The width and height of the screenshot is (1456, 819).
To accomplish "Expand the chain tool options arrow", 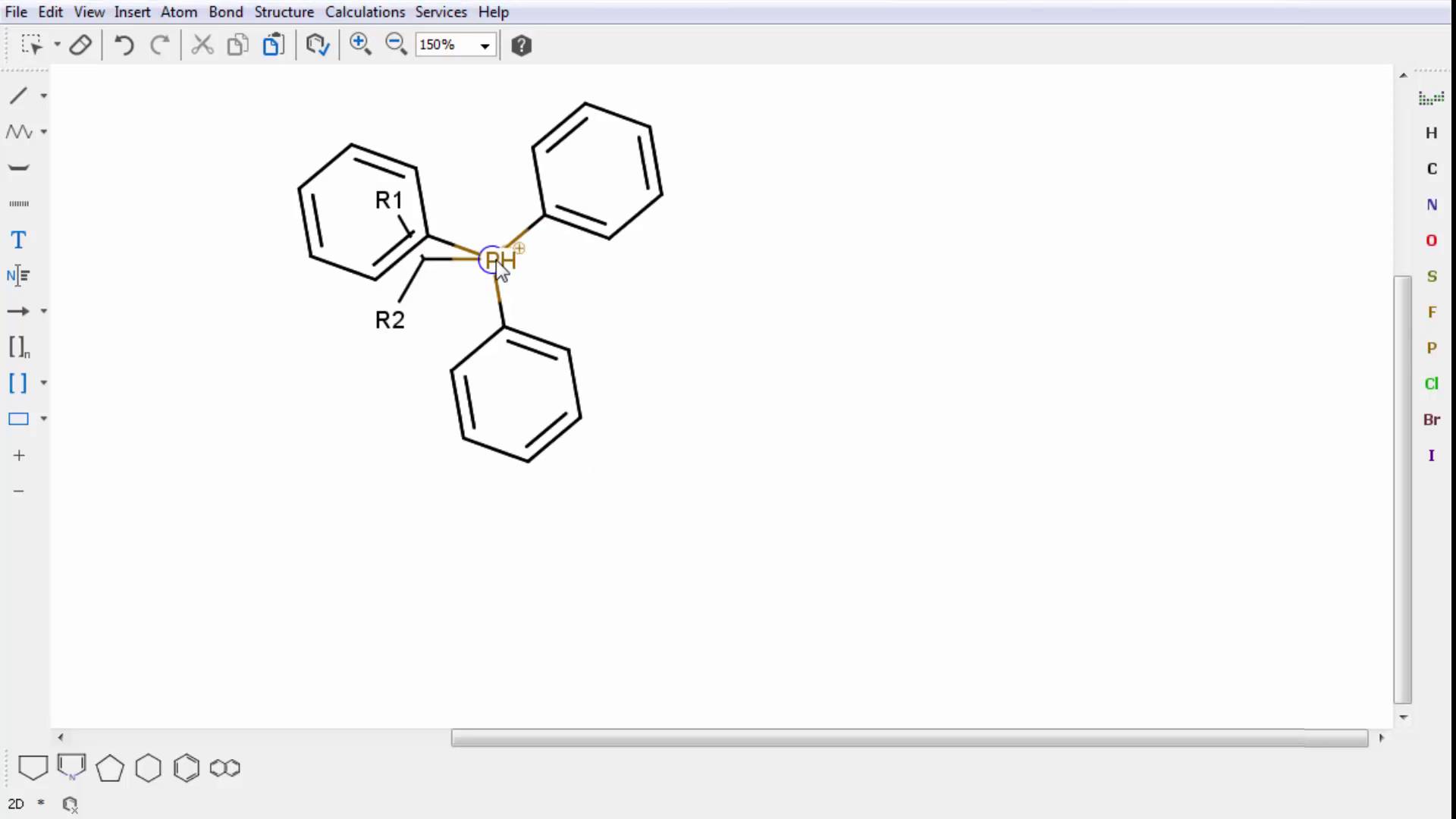I will point(43,132).
